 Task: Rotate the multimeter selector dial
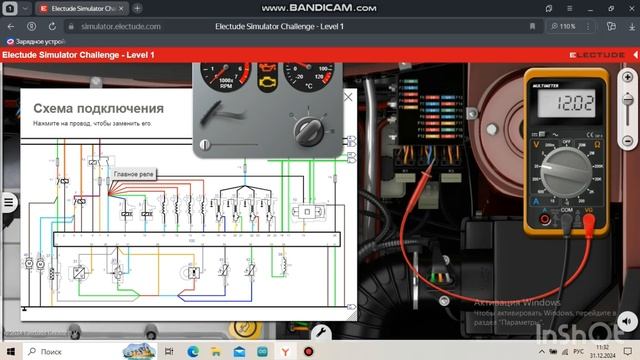tap(566, 172)
